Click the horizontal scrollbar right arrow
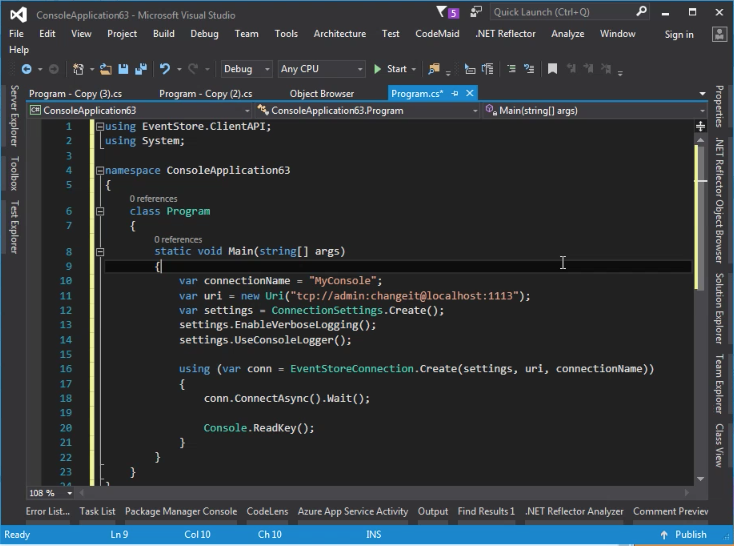Screen dimensions: 734x546 pos(687,493)
